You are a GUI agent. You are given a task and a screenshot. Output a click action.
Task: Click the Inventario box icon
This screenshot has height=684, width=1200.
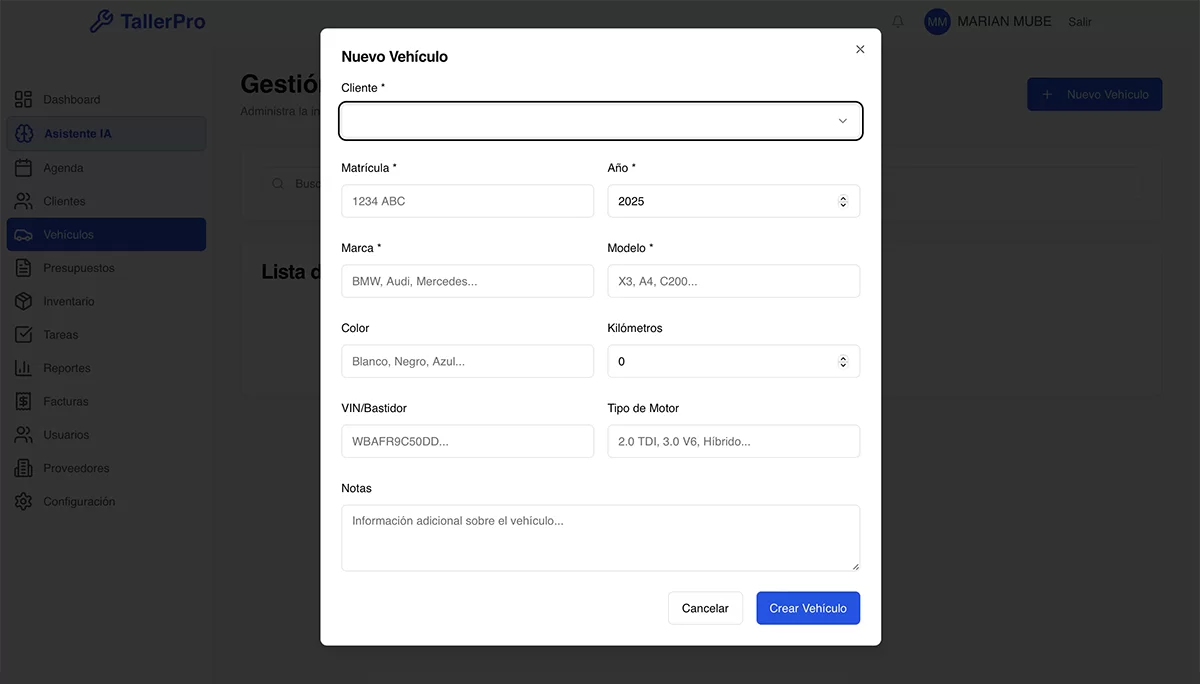[x=23, y=301]
